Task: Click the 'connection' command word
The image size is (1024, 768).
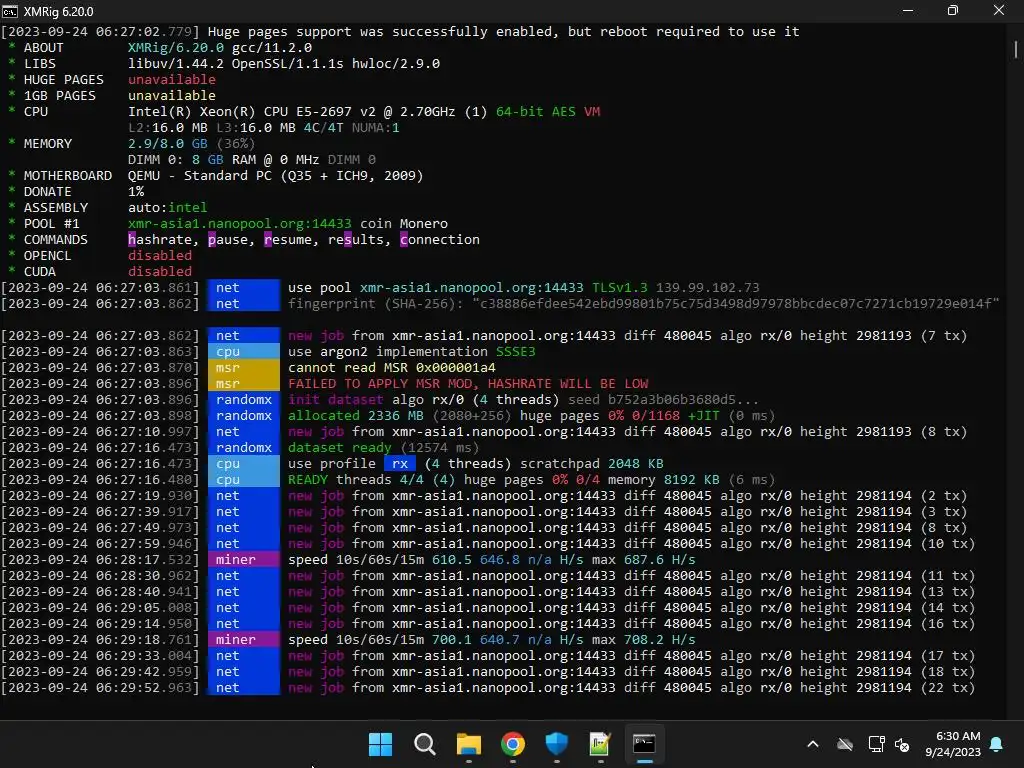Action: pyautogui.click(x=440, y=240)
